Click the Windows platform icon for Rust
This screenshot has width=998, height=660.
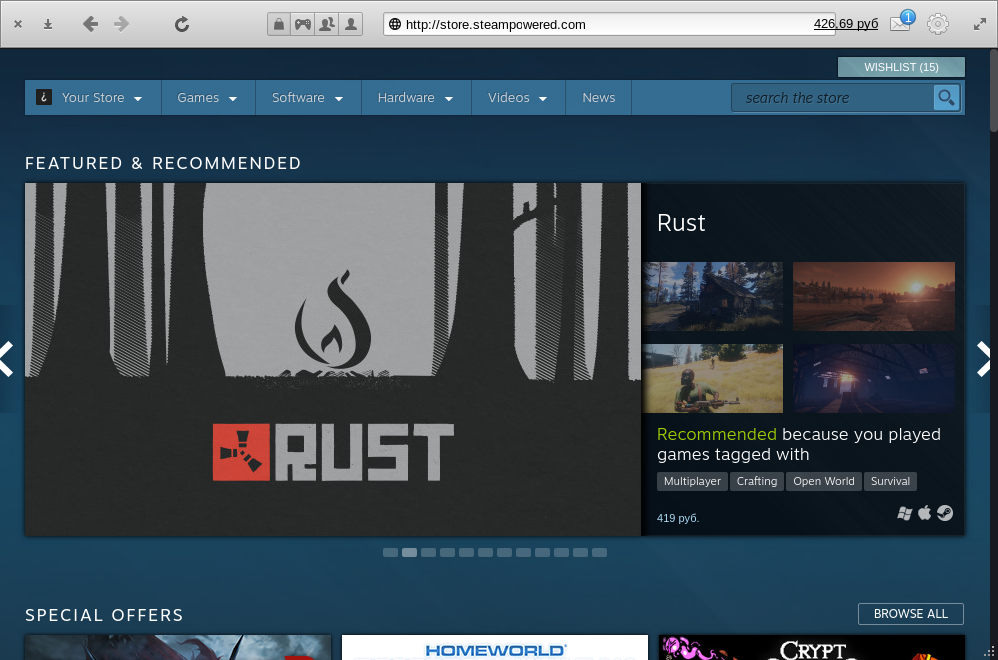[x=904, y=513]
